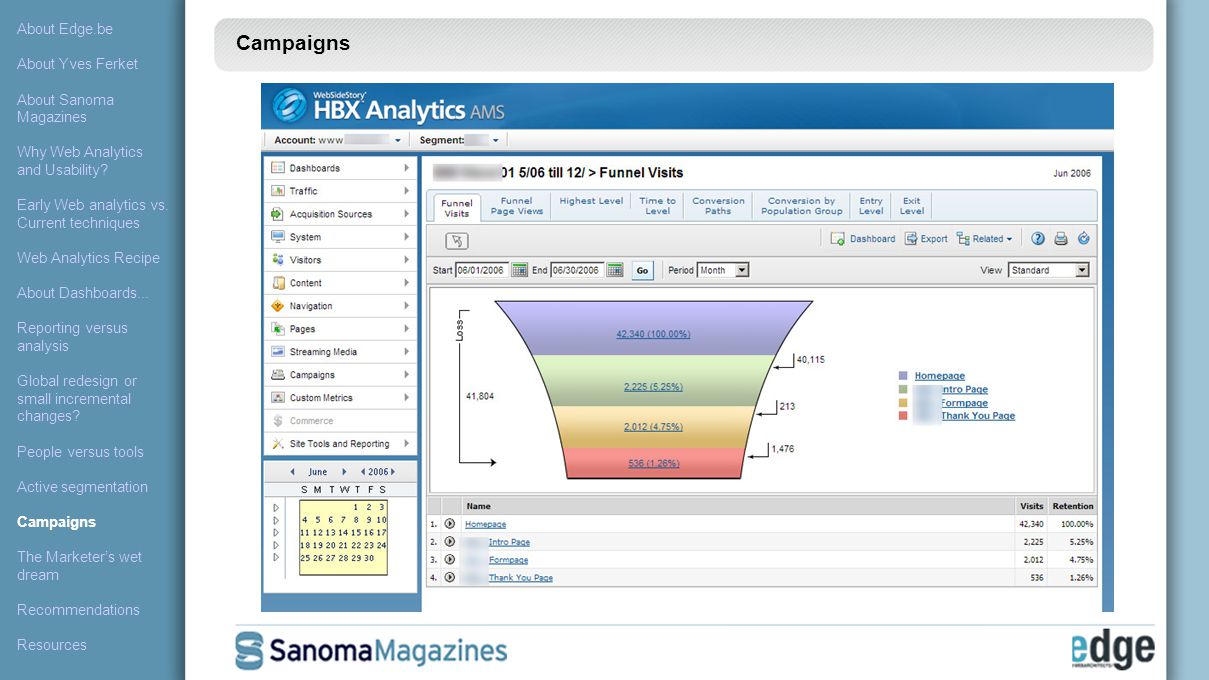Click the 2,225 (5.25%) funnel link

pos(653,387)
